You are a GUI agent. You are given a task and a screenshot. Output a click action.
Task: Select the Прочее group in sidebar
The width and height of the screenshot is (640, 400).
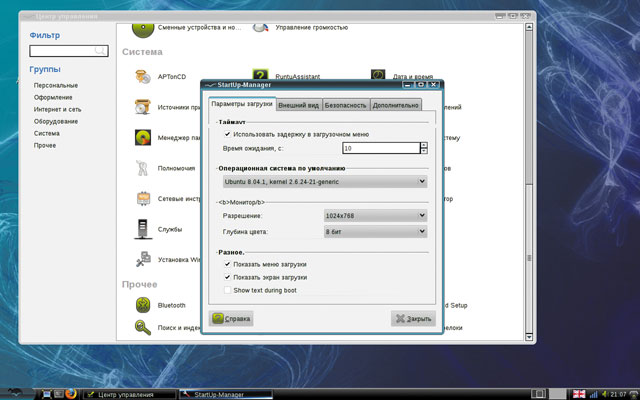coord(45,145)
